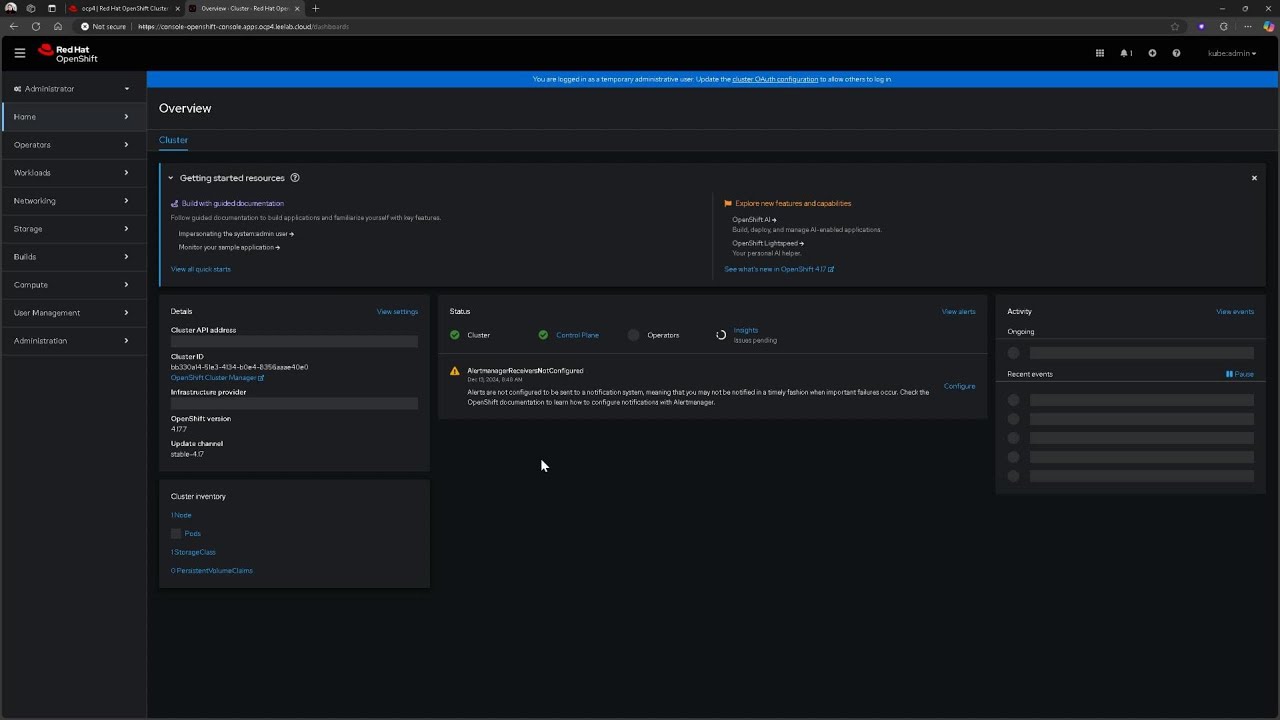
Task: Open the 1 StorageClass inventory link
Action: pos(193,552)
